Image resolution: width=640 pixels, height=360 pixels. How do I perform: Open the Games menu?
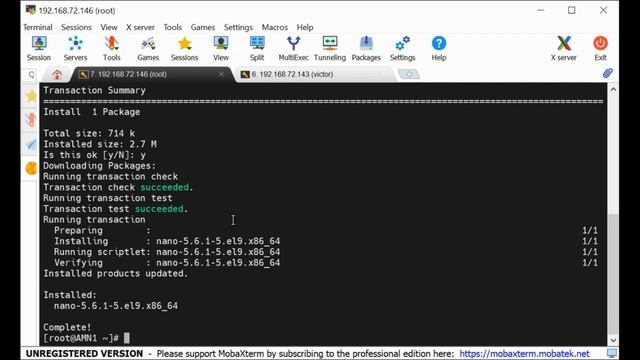click(202, 27)
